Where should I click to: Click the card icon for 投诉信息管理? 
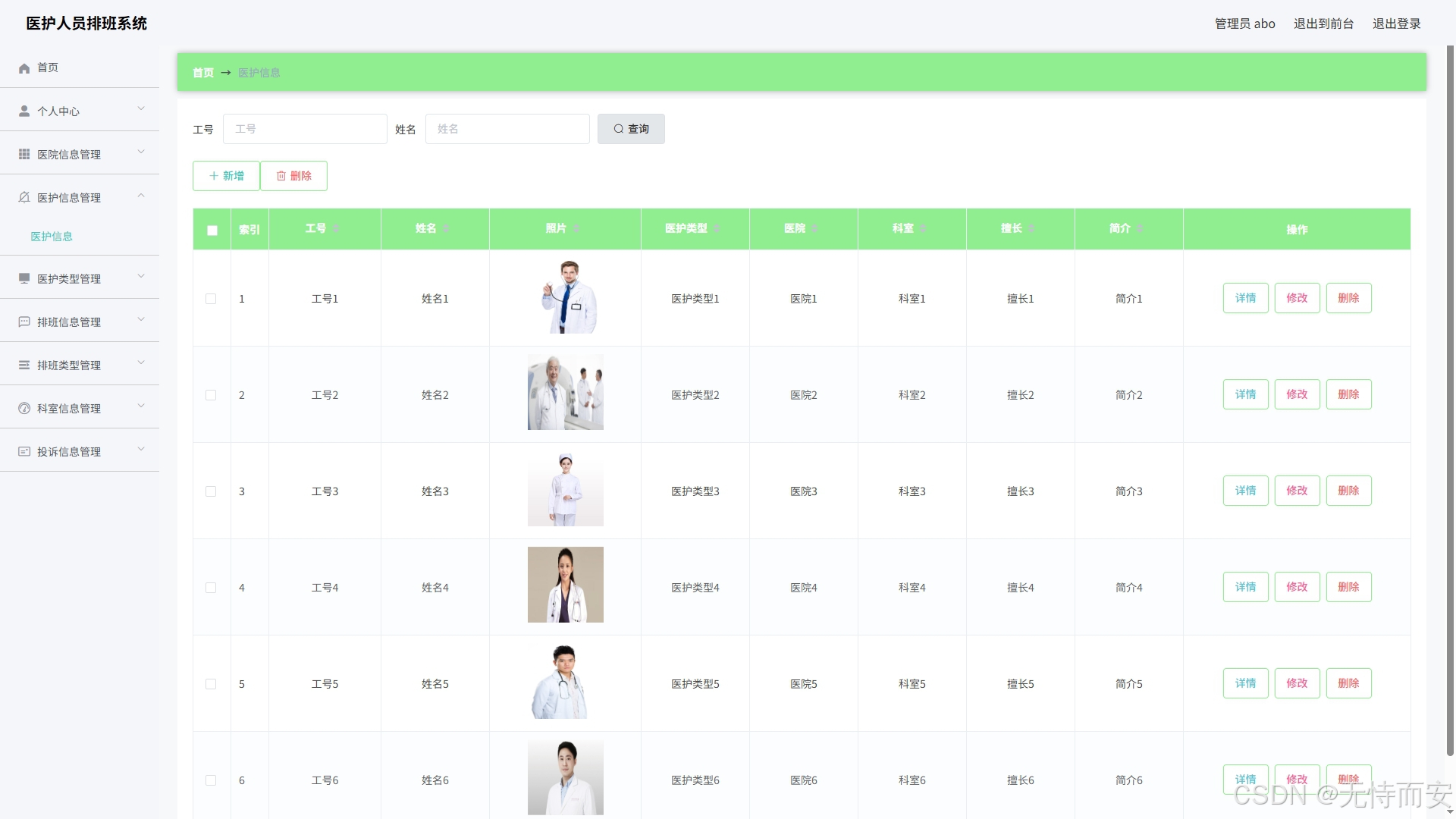pos(24,451)
